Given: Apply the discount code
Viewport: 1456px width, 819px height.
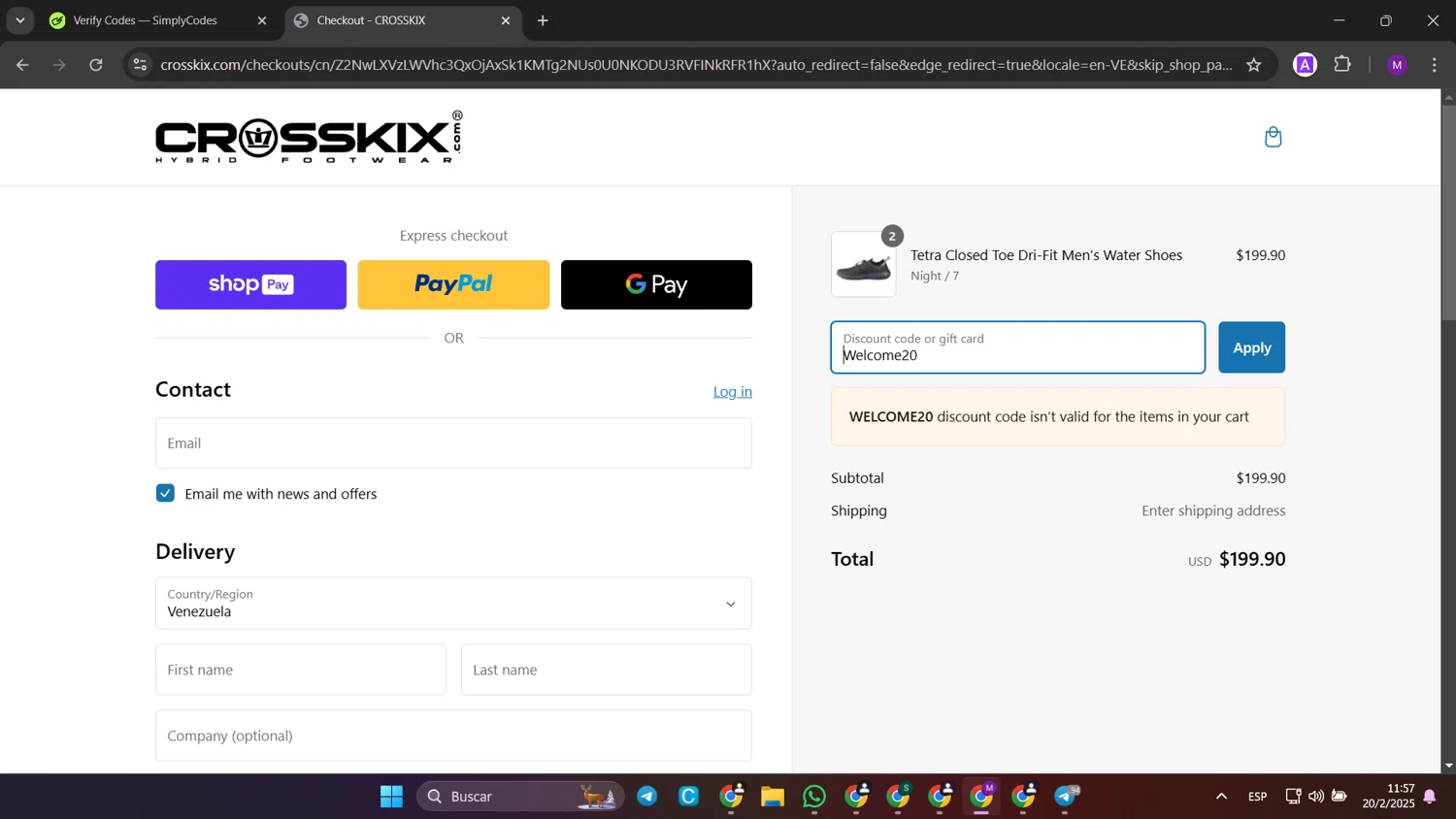Looking at the screenshot, I should 1251,347.
